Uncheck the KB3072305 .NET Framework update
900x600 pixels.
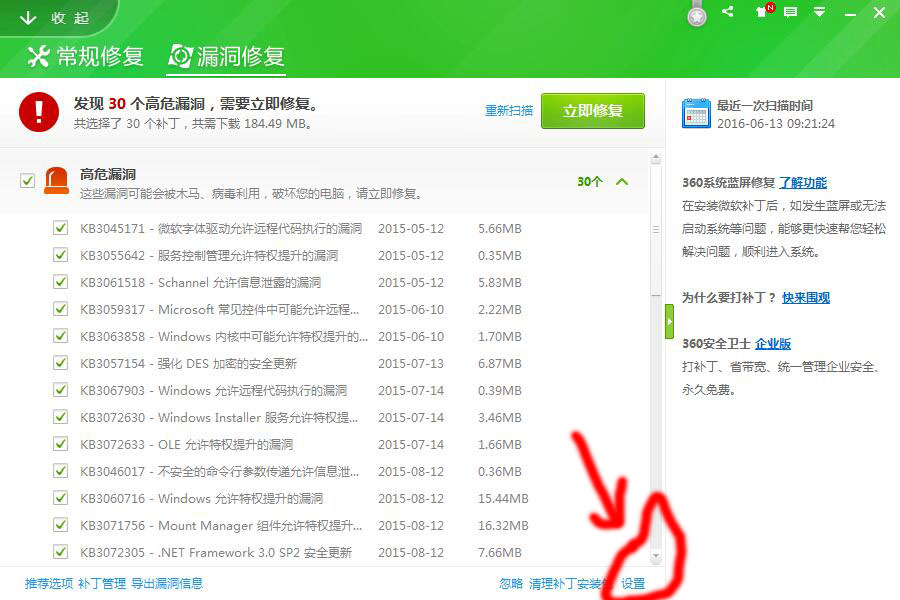point(62,552)
